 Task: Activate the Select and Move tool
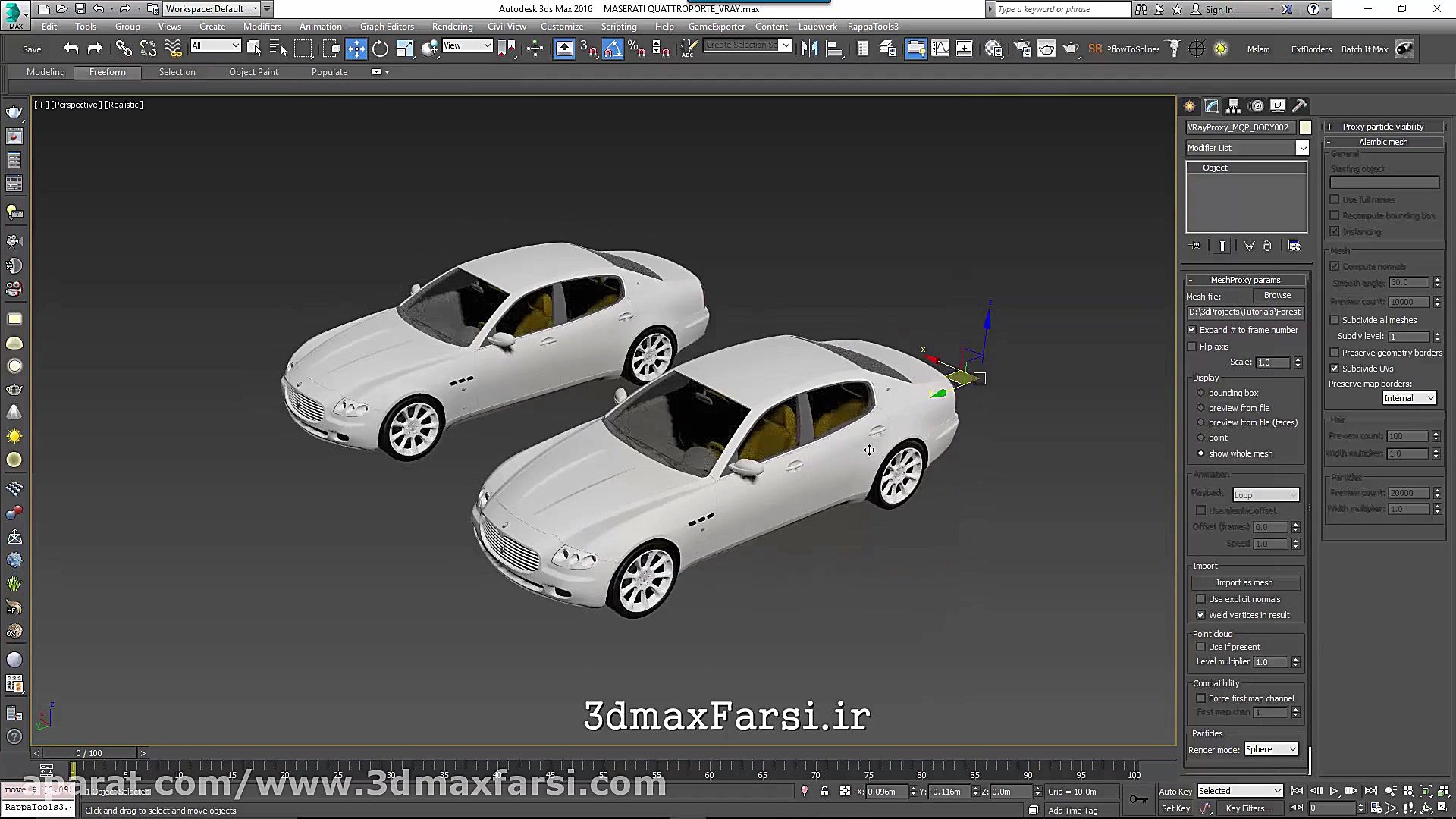point(356,49)
